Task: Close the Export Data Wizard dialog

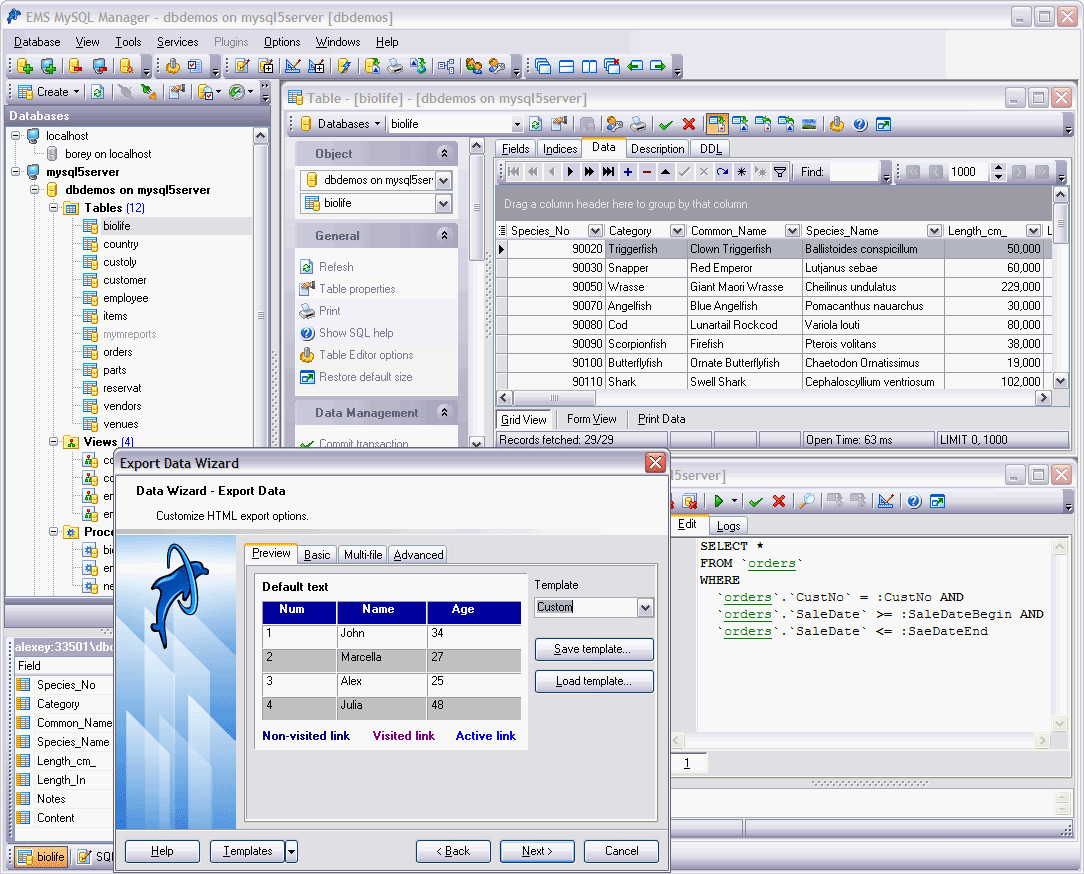Action: [x=655, y=463]
